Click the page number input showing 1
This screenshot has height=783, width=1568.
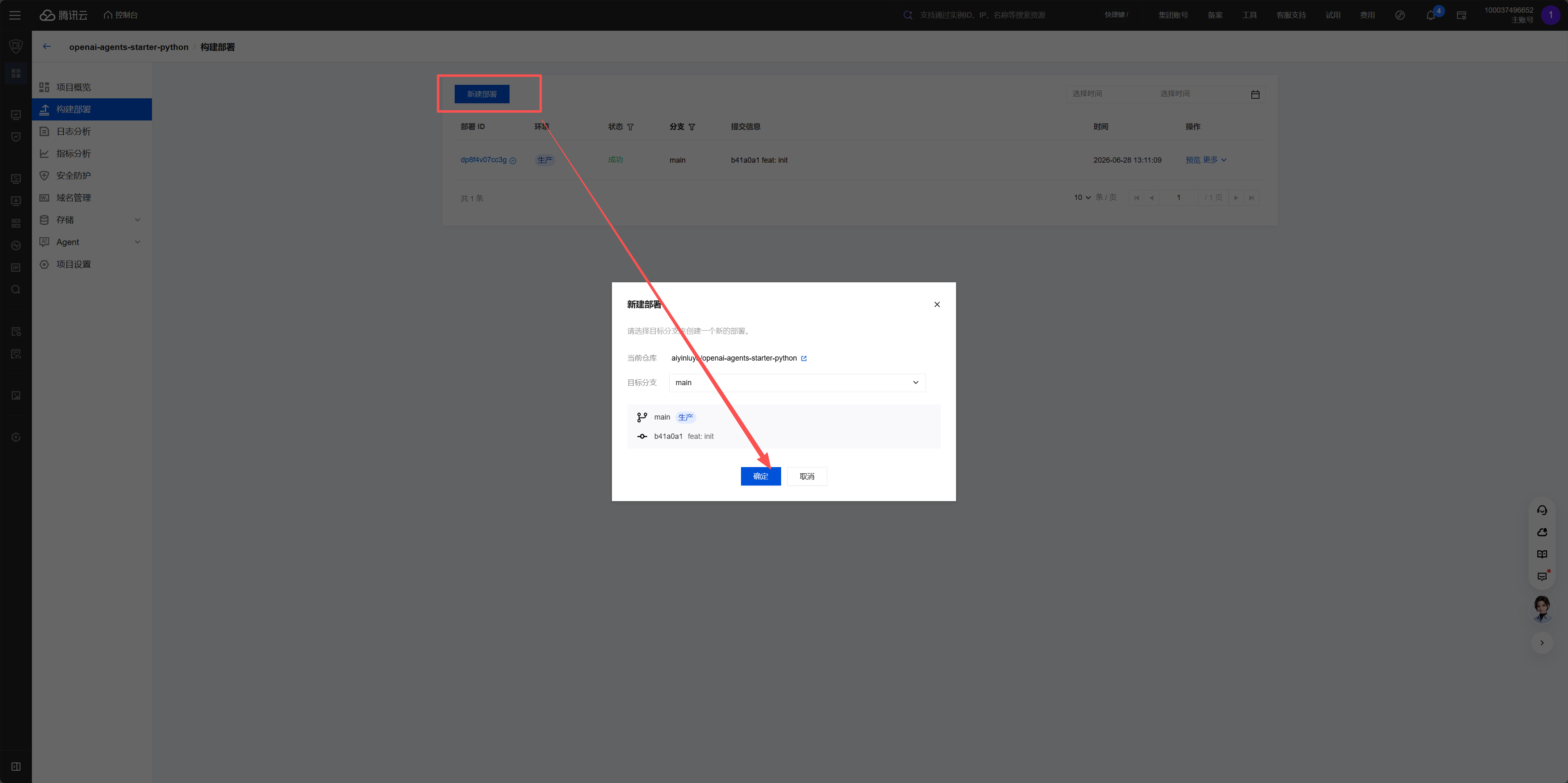click(1179, 198)
